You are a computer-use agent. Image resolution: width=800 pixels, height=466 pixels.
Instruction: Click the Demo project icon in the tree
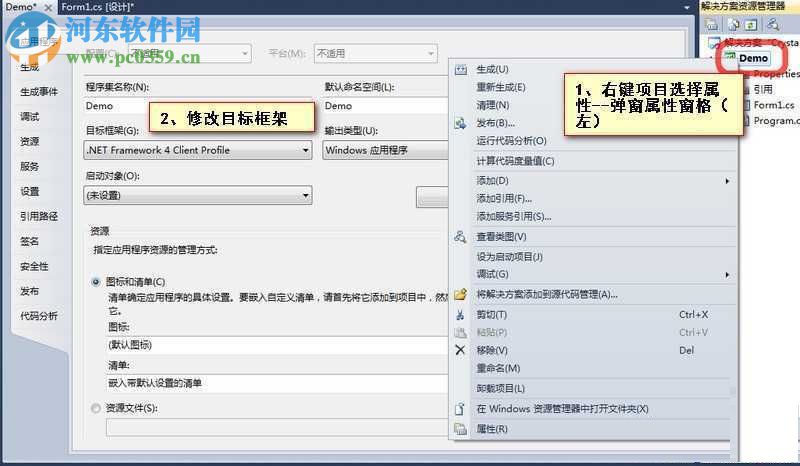pyautogui.click(x=731, y=57)
